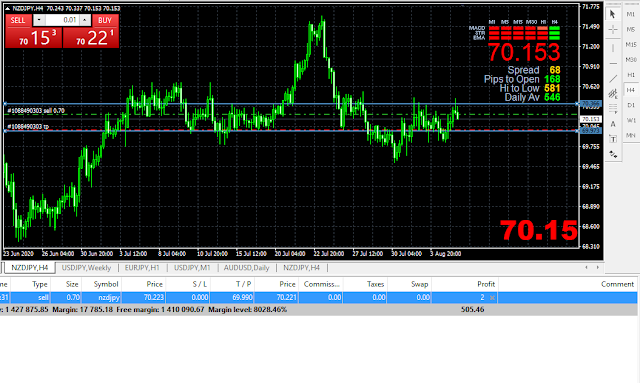Image resolution: width=640 pixels, height=383 pixels.
Task: Select the 70.221 current price cell
Action: point(276,297)
